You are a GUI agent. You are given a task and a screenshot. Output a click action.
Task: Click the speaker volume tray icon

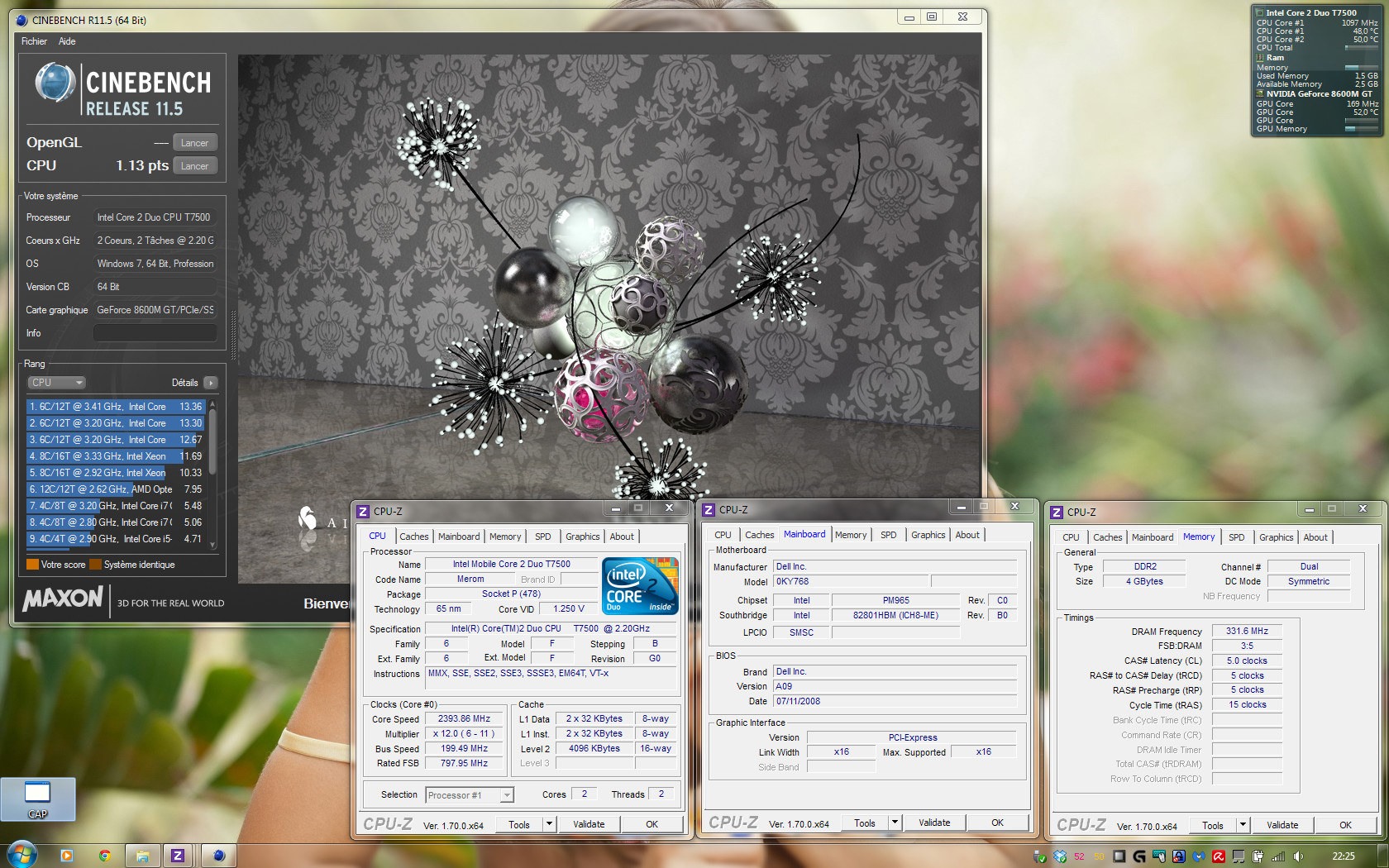pos(1298,856)
